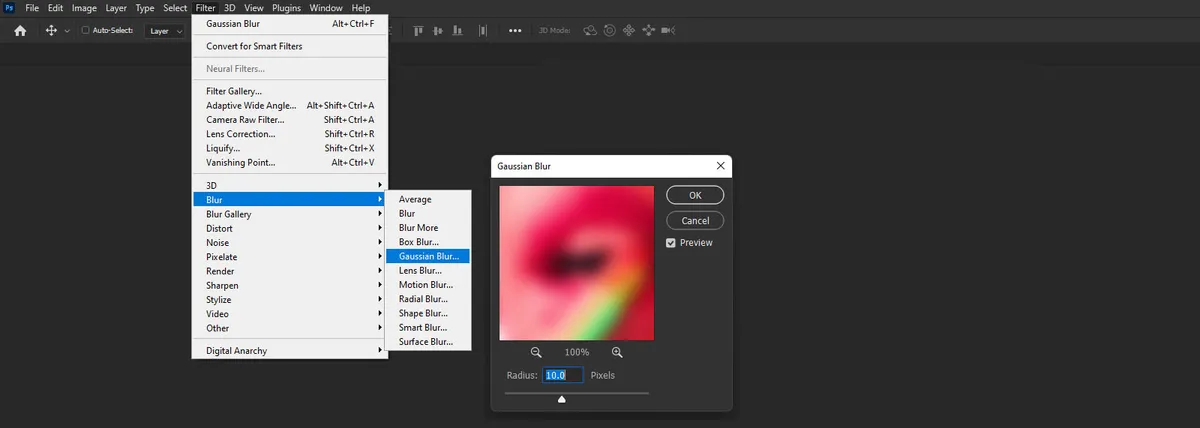
Task: Open the 3D menu in menu bar
Action: (x=229, y=8)
